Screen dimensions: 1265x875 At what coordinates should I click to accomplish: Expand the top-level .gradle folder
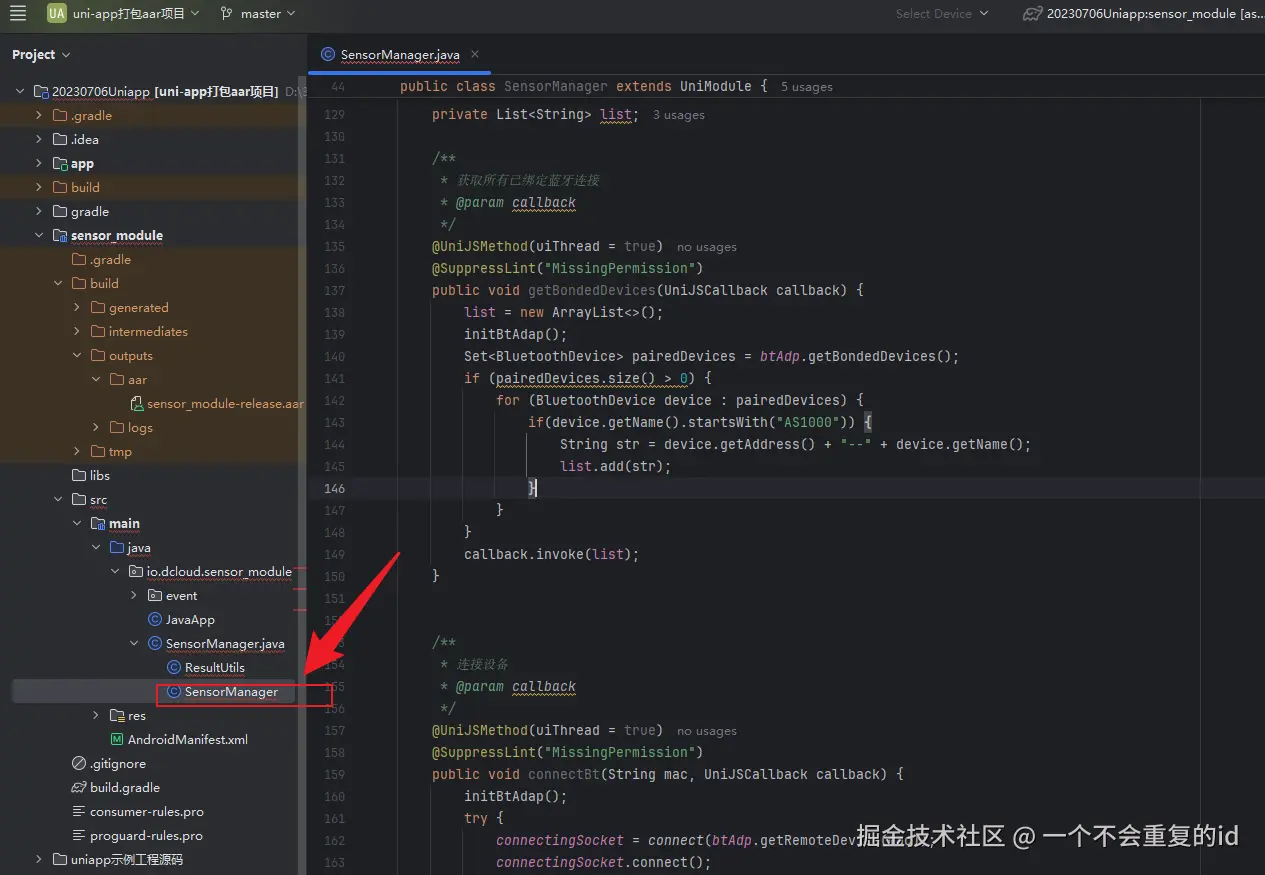[39, 115]
